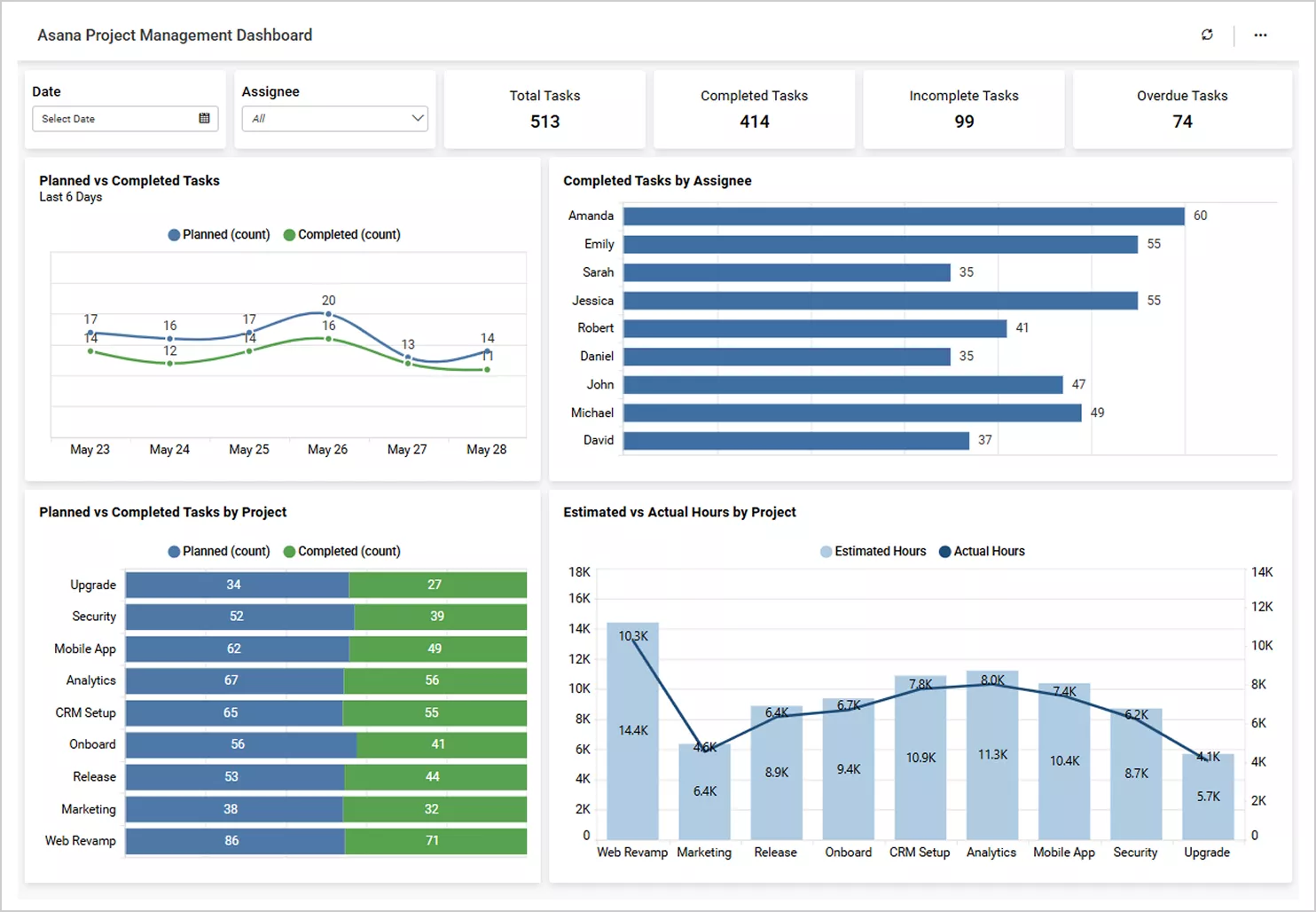This screenshot has height=912, width=1316.
Task: Expand the Assignee dropdown arrow
Action: coord(418,118)
